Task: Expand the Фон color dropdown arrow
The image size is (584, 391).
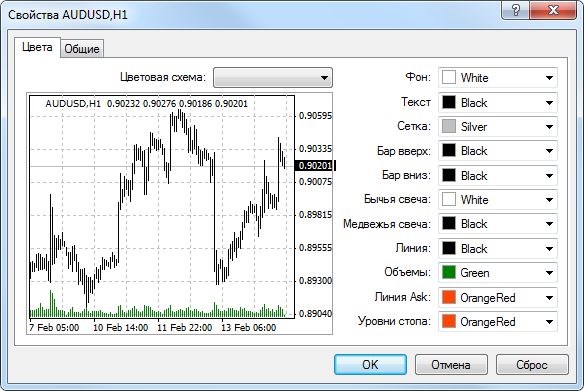Action: [549, 78]
